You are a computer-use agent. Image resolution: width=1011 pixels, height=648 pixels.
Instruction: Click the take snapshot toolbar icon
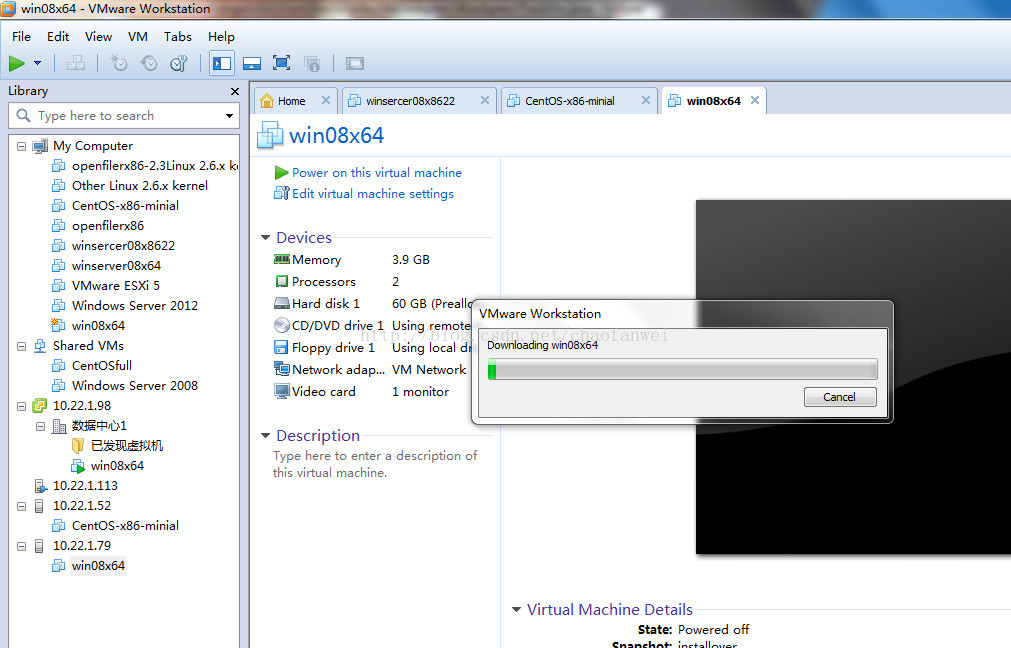pos(119,63)
